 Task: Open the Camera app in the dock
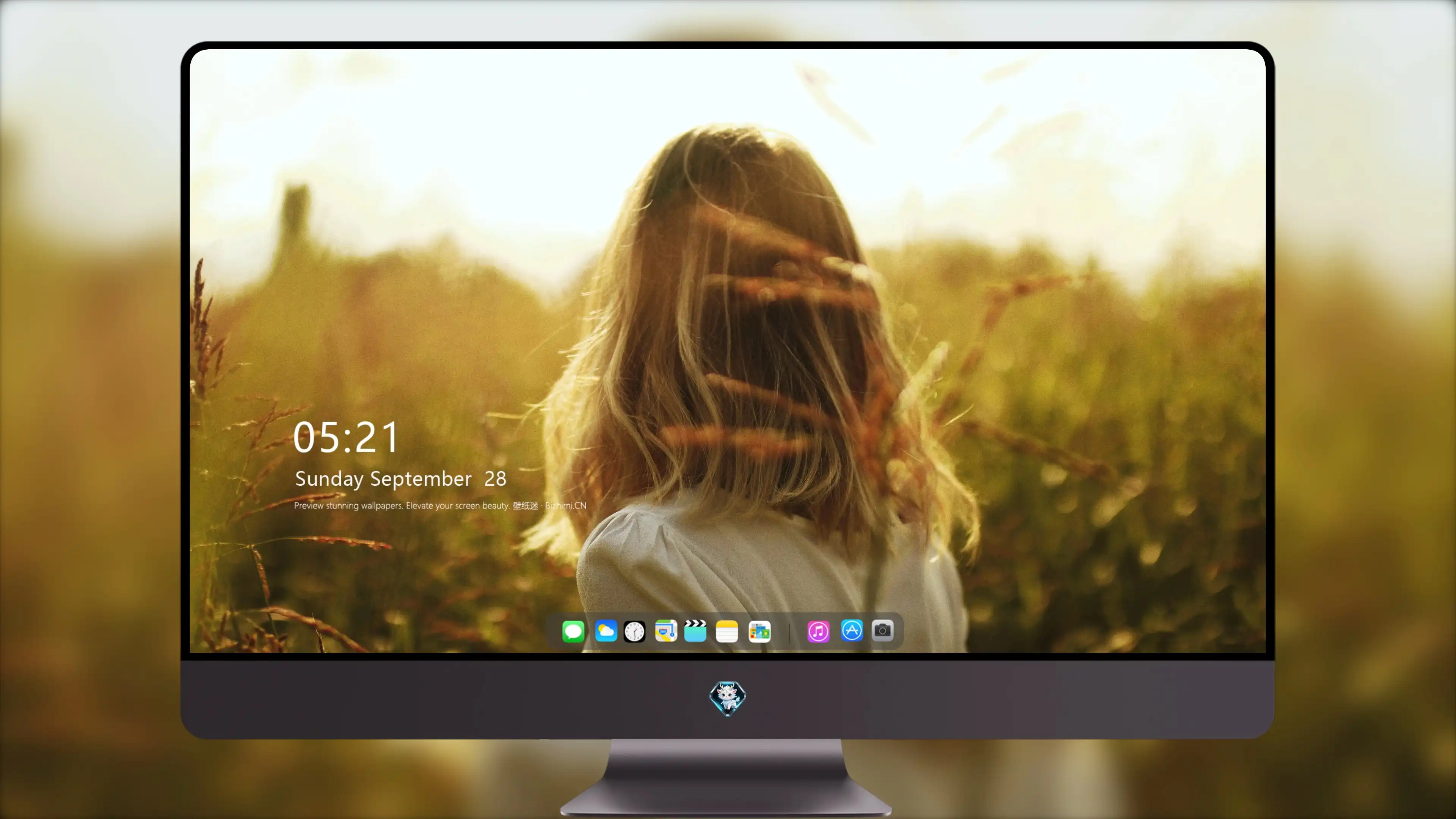882,630
